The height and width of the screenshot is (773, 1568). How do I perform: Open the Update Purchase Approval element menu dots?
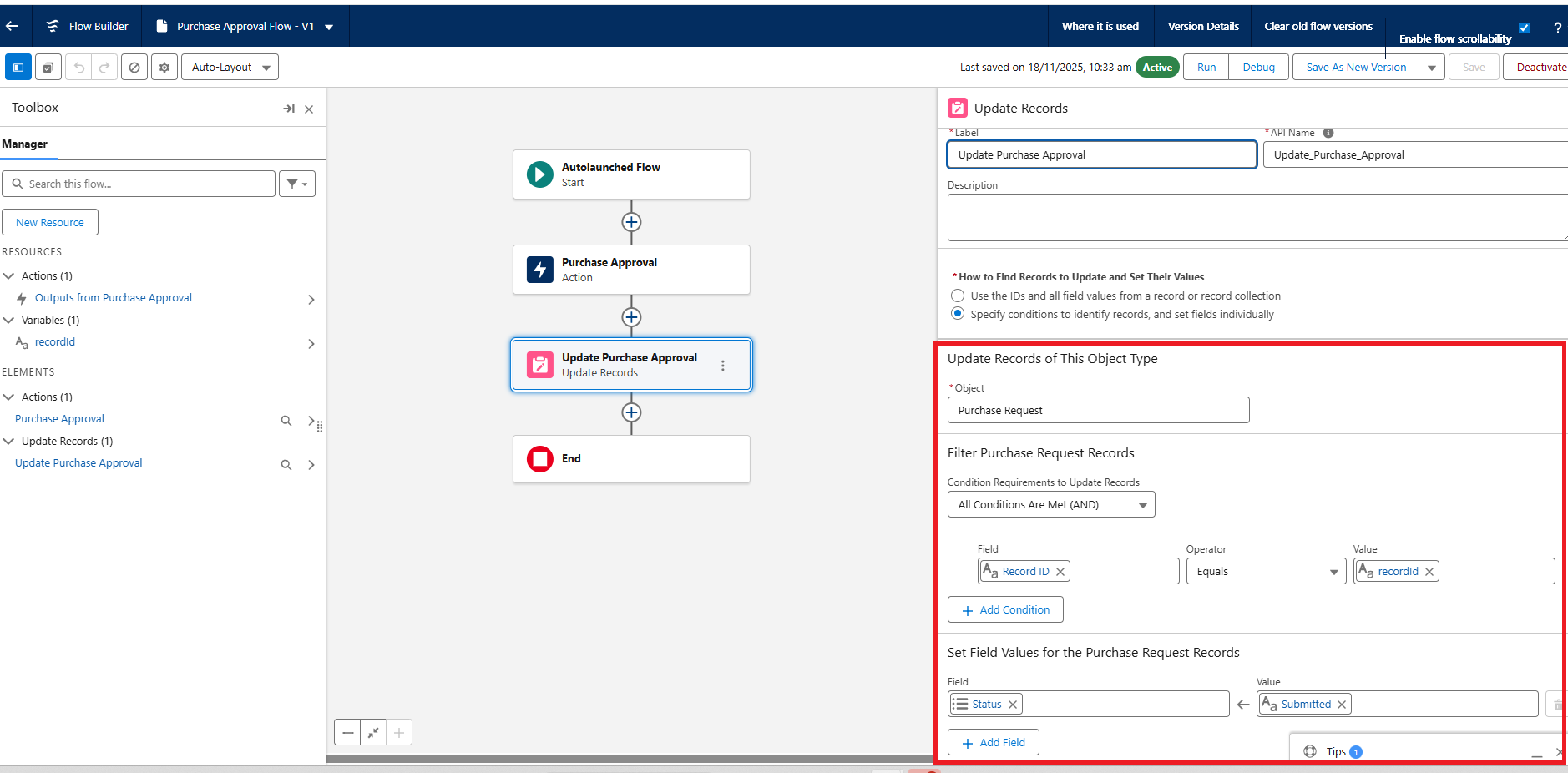tap(722, 365)
